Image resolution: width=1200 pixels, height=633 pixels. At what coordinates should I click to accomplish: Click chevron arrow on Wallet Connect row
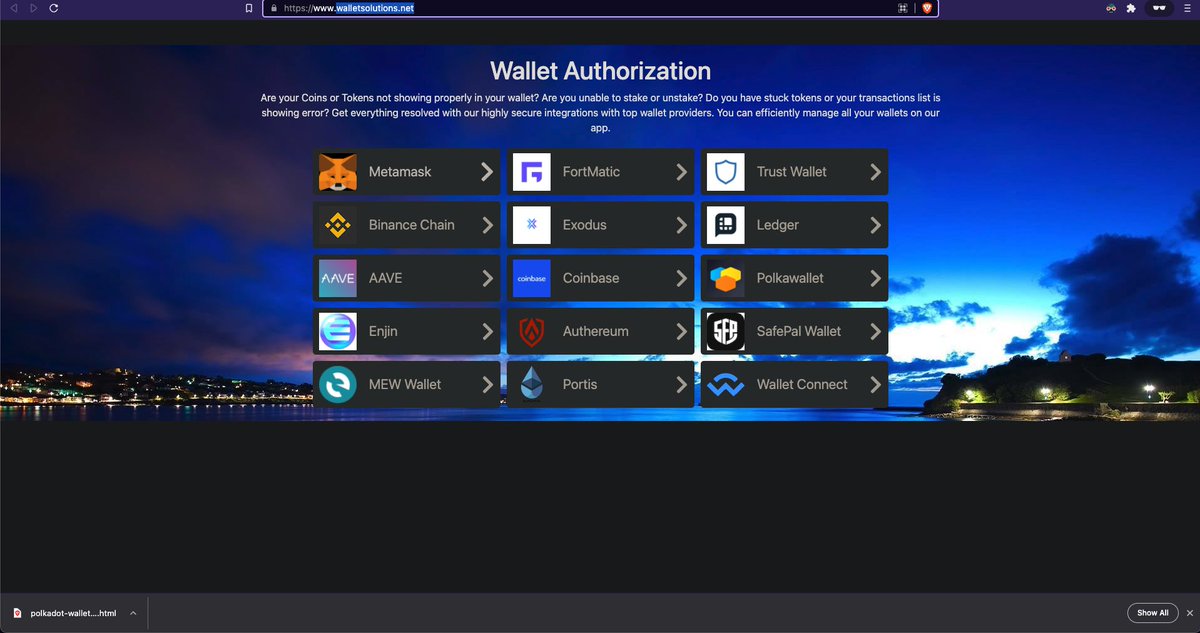[x=875, y=384]
